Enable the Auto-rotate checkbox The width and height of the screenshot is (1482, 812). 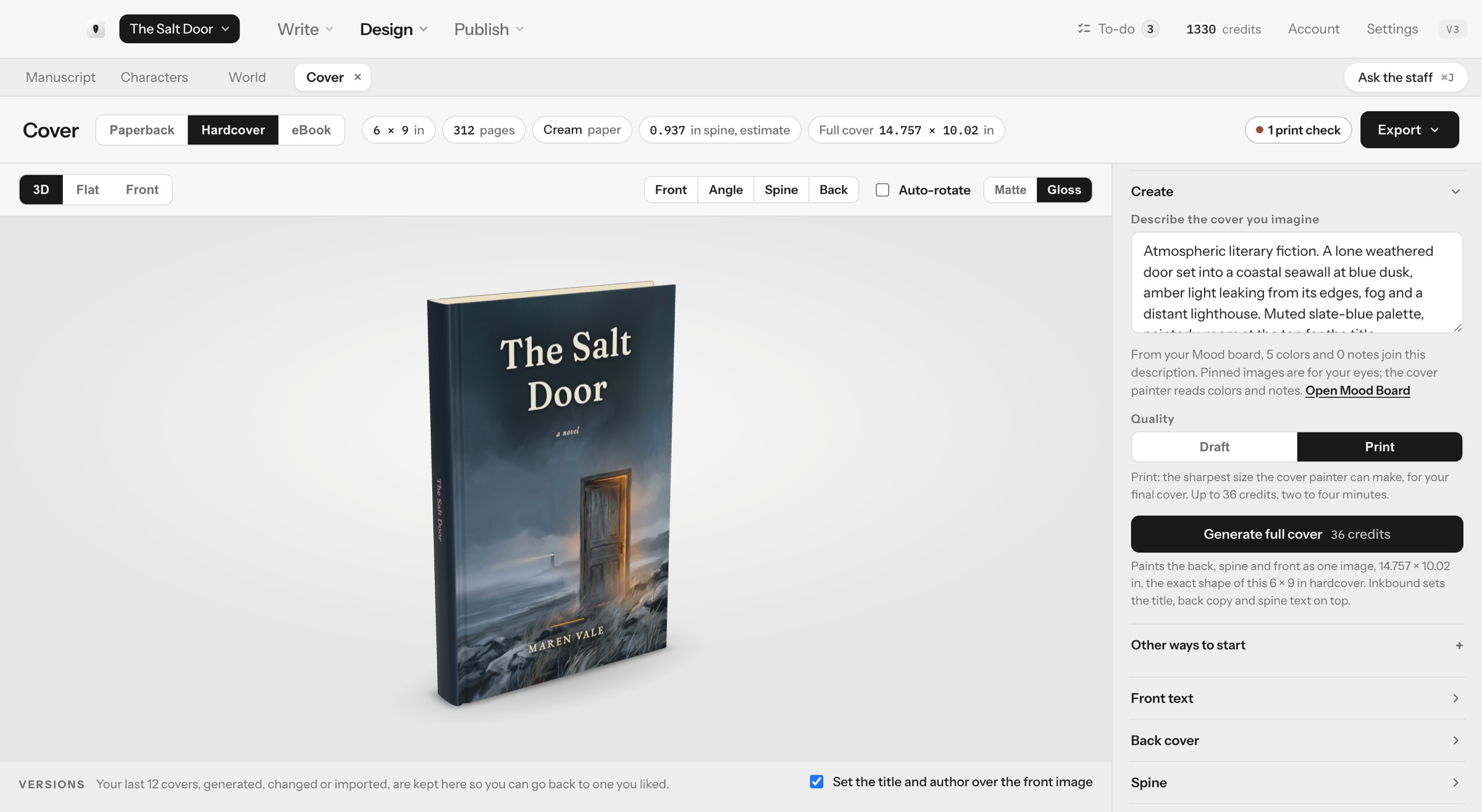[882, 190]
